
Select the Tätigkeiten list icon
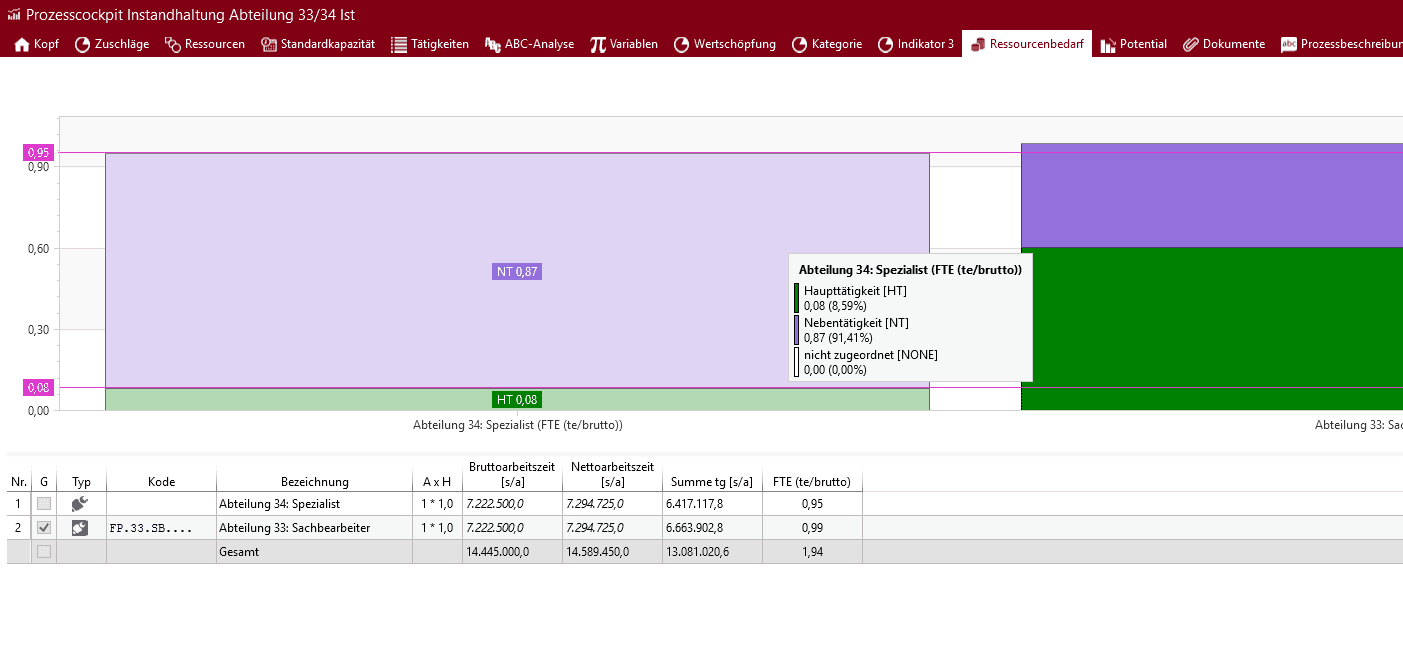[399, 44]
